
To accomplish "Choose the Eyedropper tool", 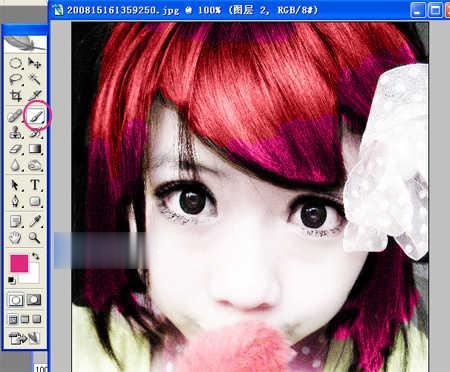I will [x=35, y=221].
